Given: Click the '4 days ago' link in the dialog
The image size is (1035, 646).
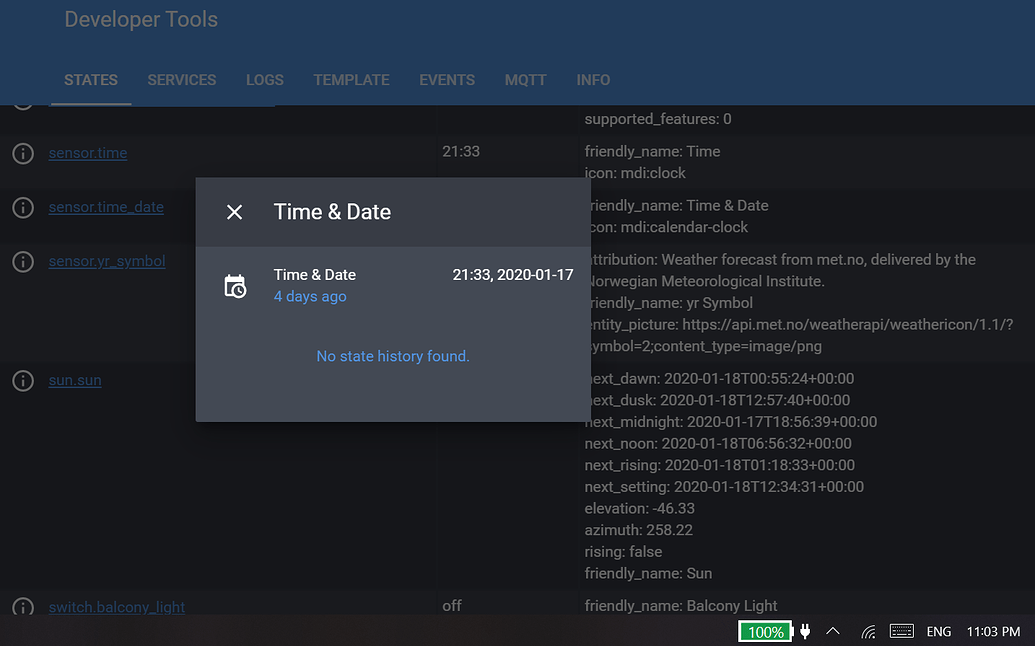Looking at the screenshot, I should (x=309, y=296).
